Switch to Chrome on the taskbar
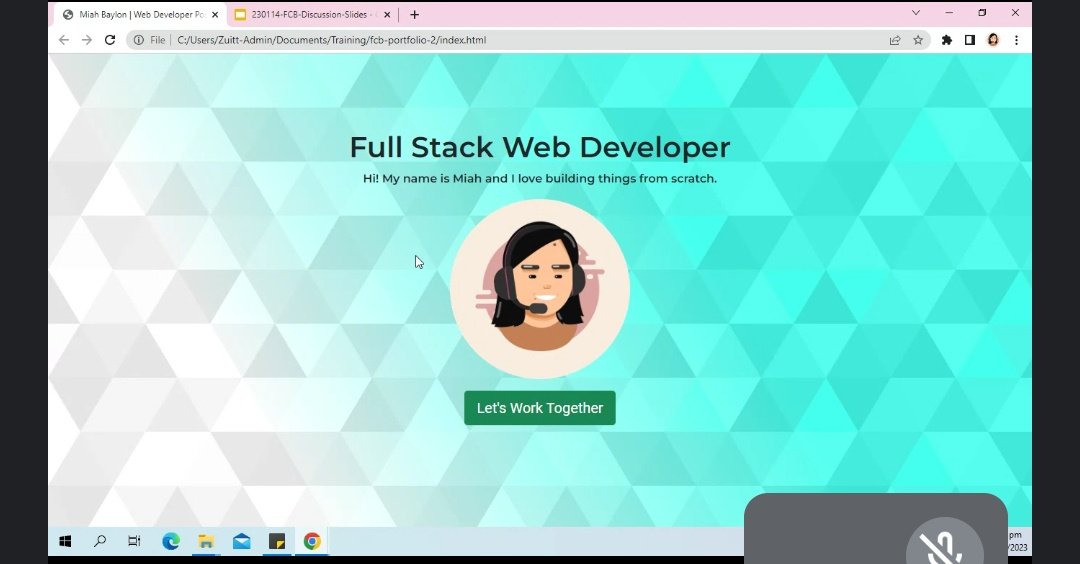Image resolution: width=1080 pixels, height=564 pixels. pos(312,541)
